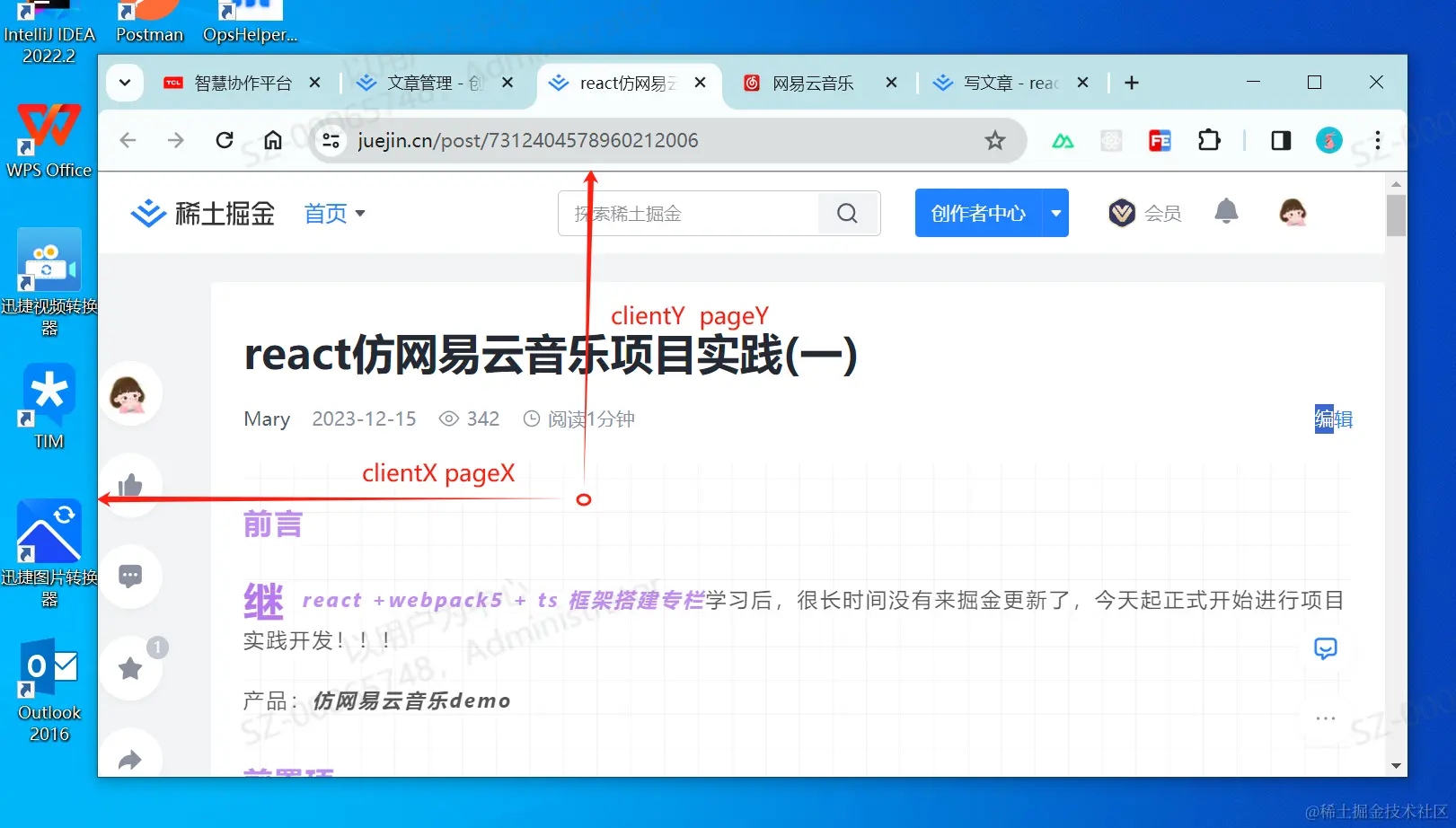
Task: Click the article title react仿网易云音乐项目实践(一)
Action: tap(551, 355)
